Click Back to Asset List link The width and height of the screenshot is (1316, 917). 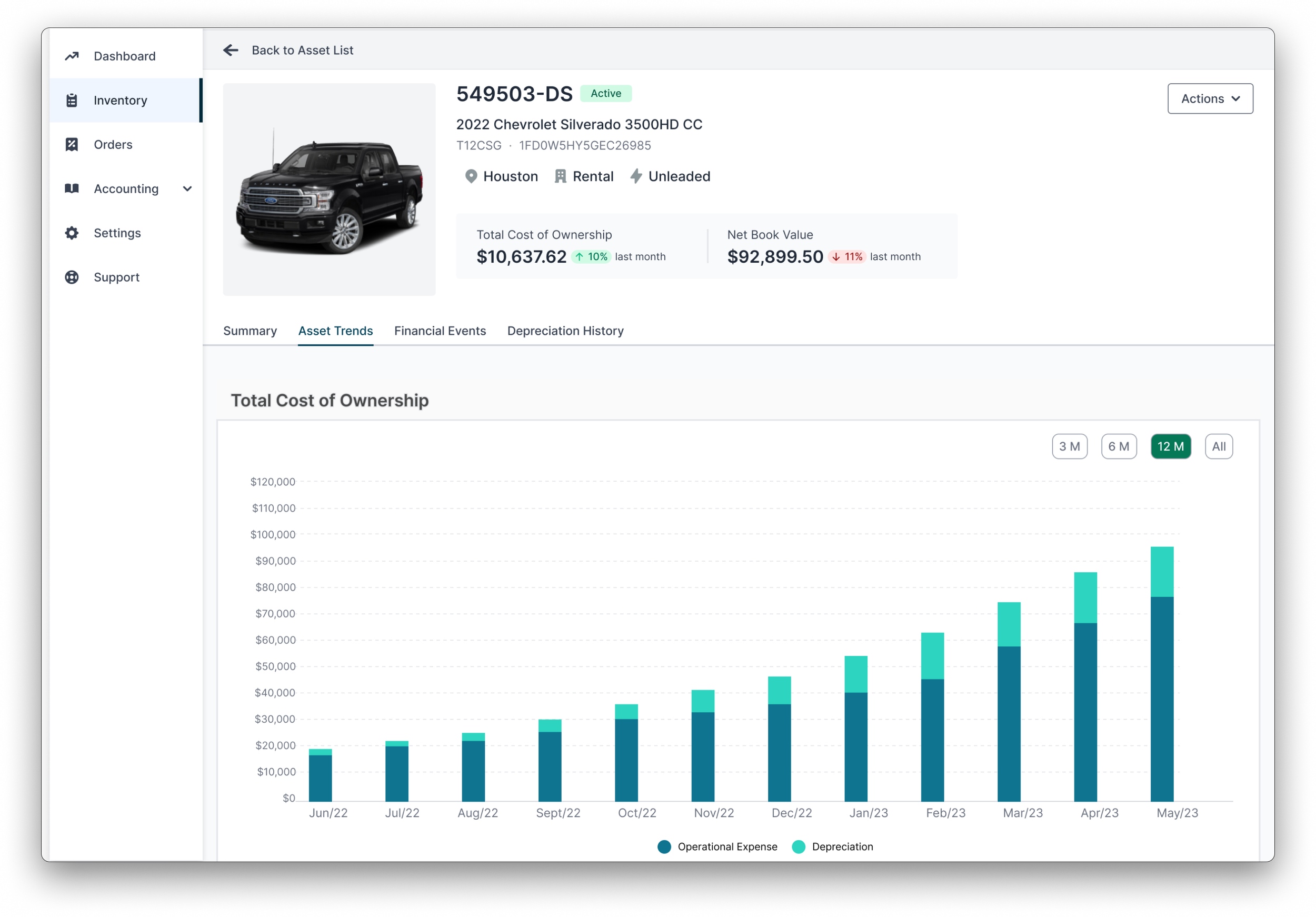[x=302, y=51]
